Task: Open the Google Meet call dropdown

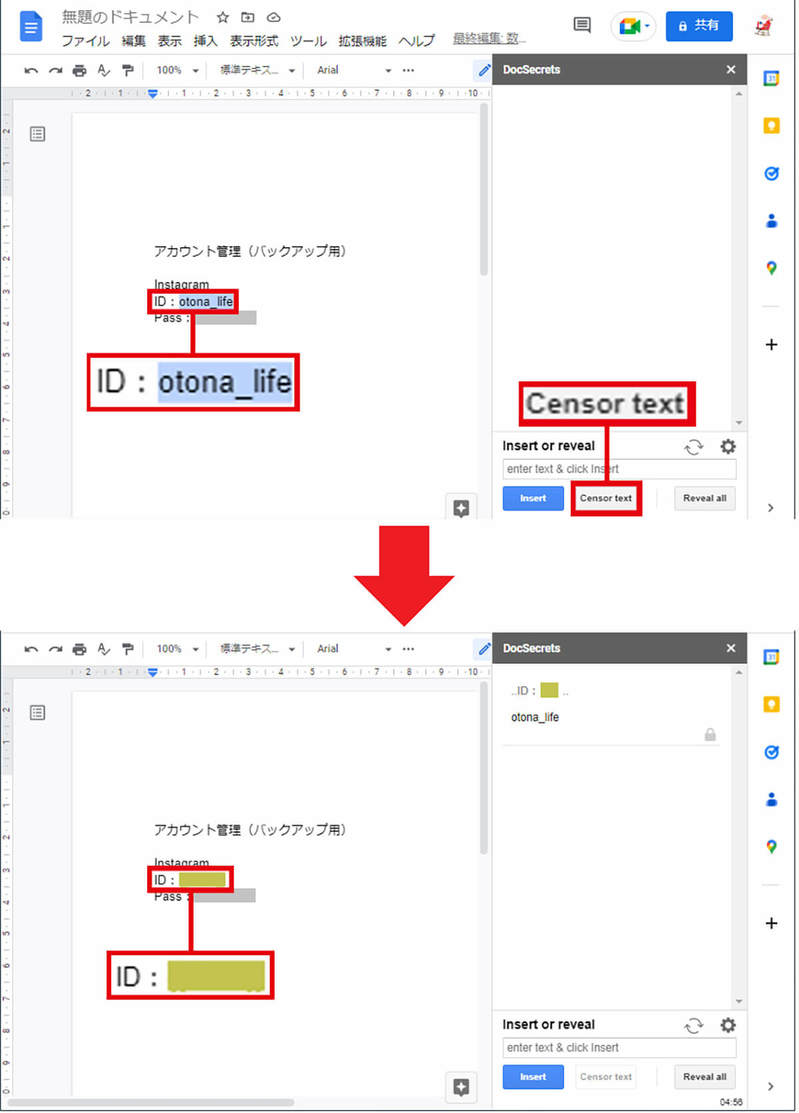Action: point(633,26)
